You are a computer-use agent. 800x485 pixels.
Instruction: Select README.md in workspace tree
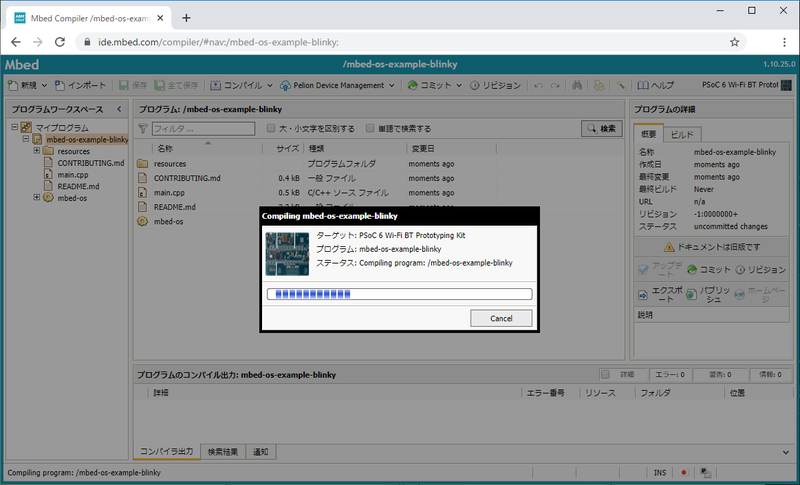click(x=78, y=186)
